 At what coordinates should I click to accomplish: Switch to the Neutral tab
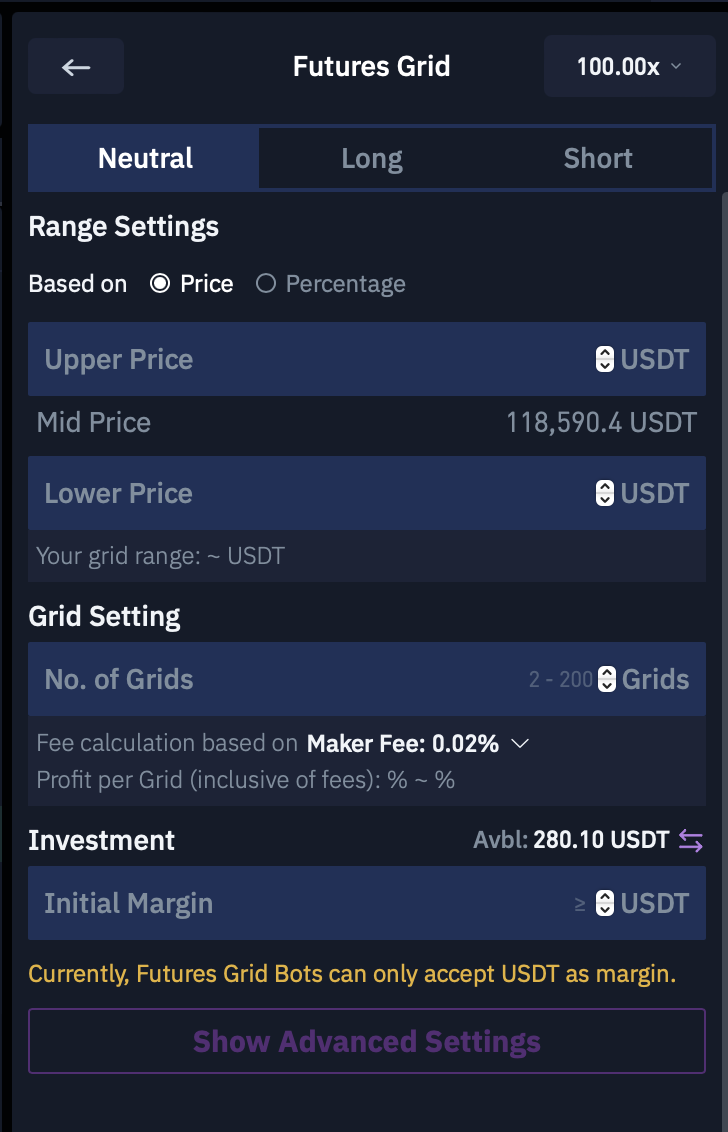click(145, 158)
